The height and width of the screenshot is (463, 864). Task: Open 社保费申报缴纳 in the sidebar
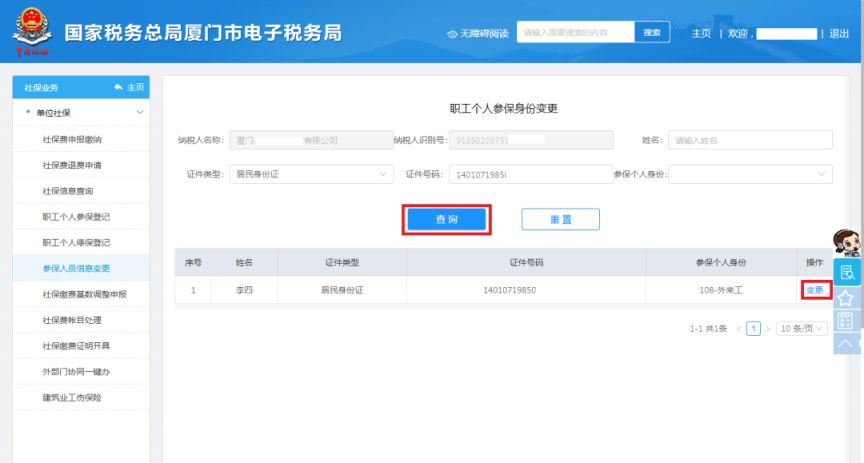[72, 139]
